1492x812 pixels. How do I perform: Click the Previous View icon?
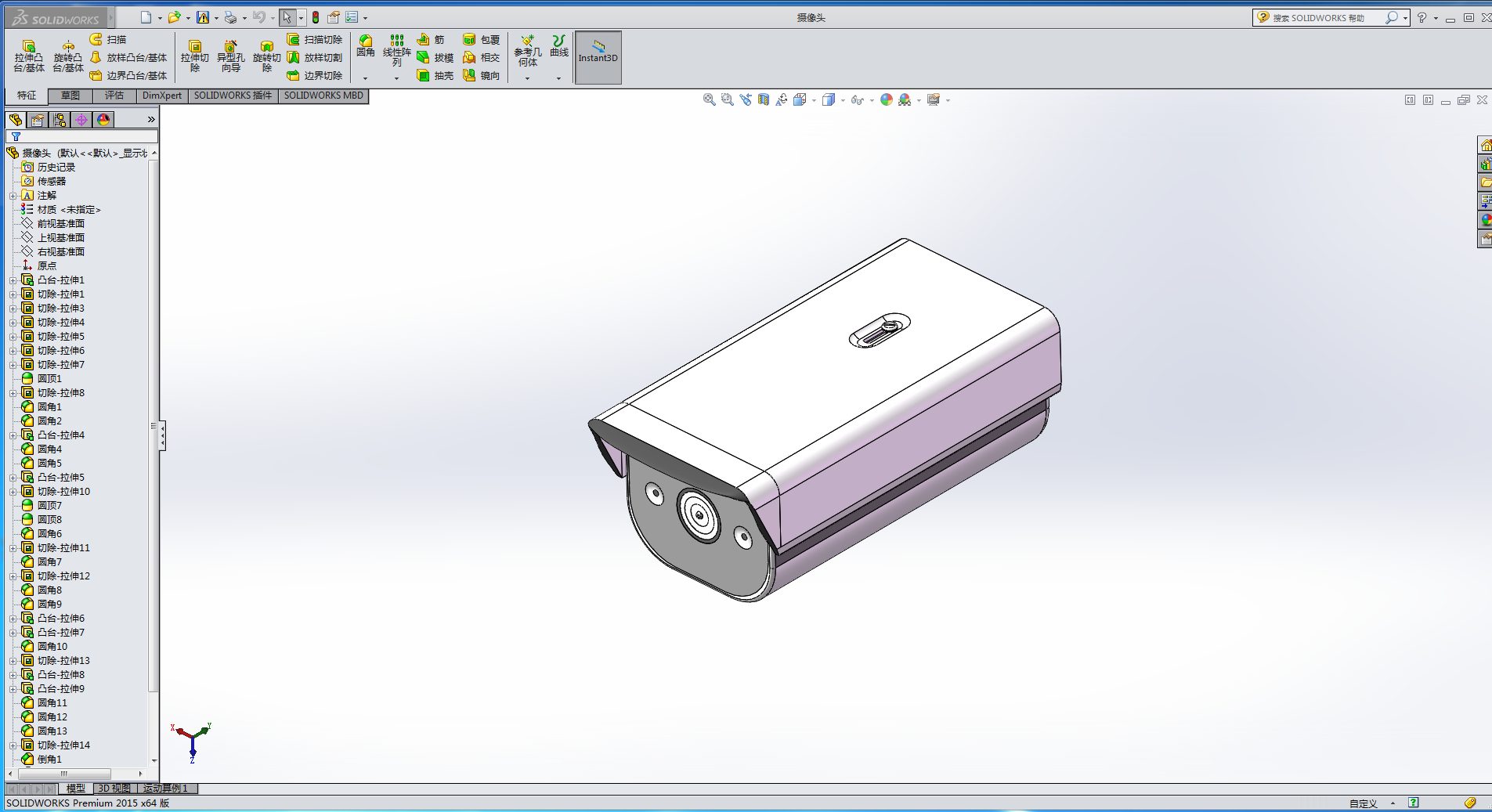[x=745, y=99]
